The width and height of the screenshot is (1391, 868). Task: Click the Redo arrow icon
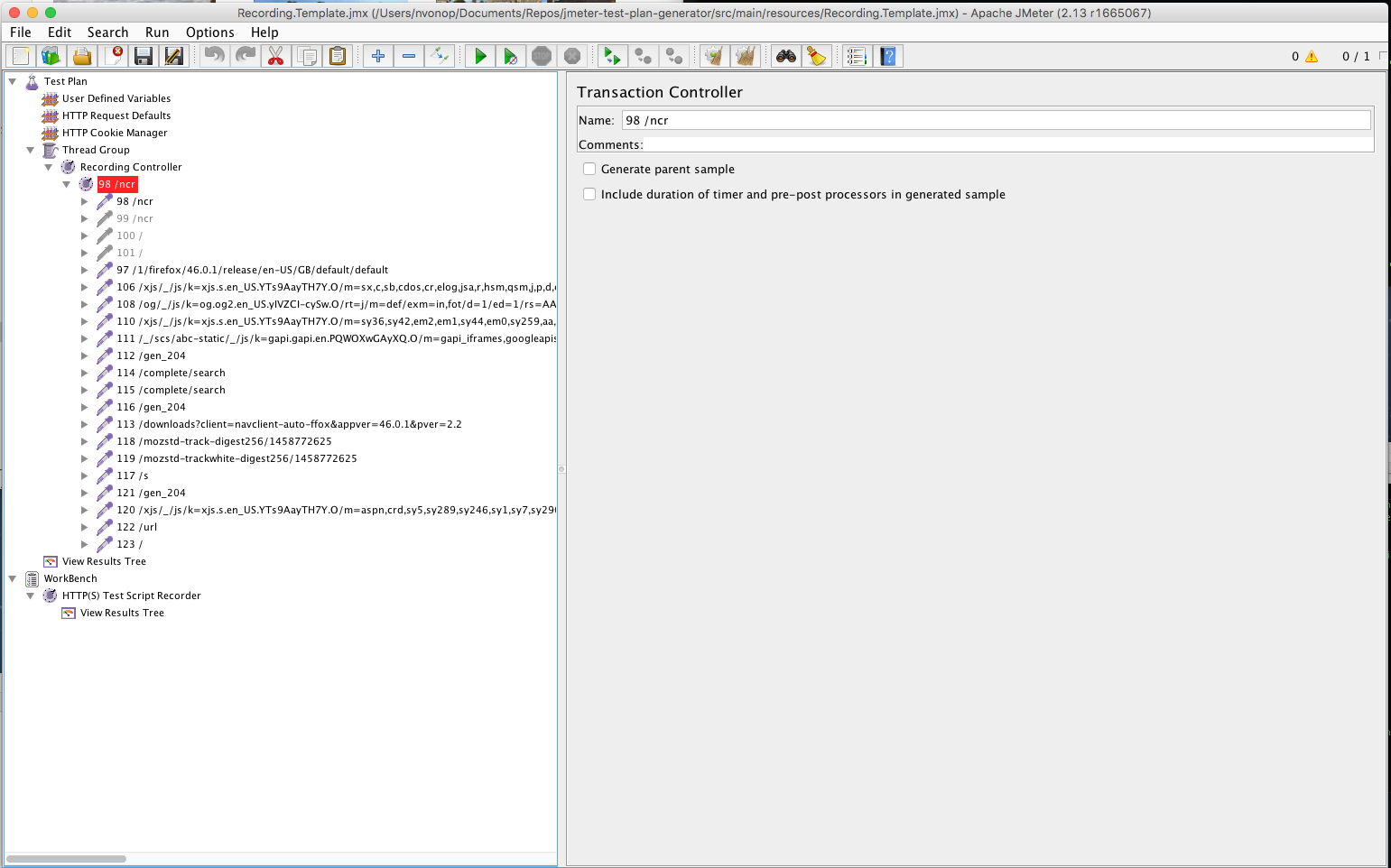click(245, 56)
